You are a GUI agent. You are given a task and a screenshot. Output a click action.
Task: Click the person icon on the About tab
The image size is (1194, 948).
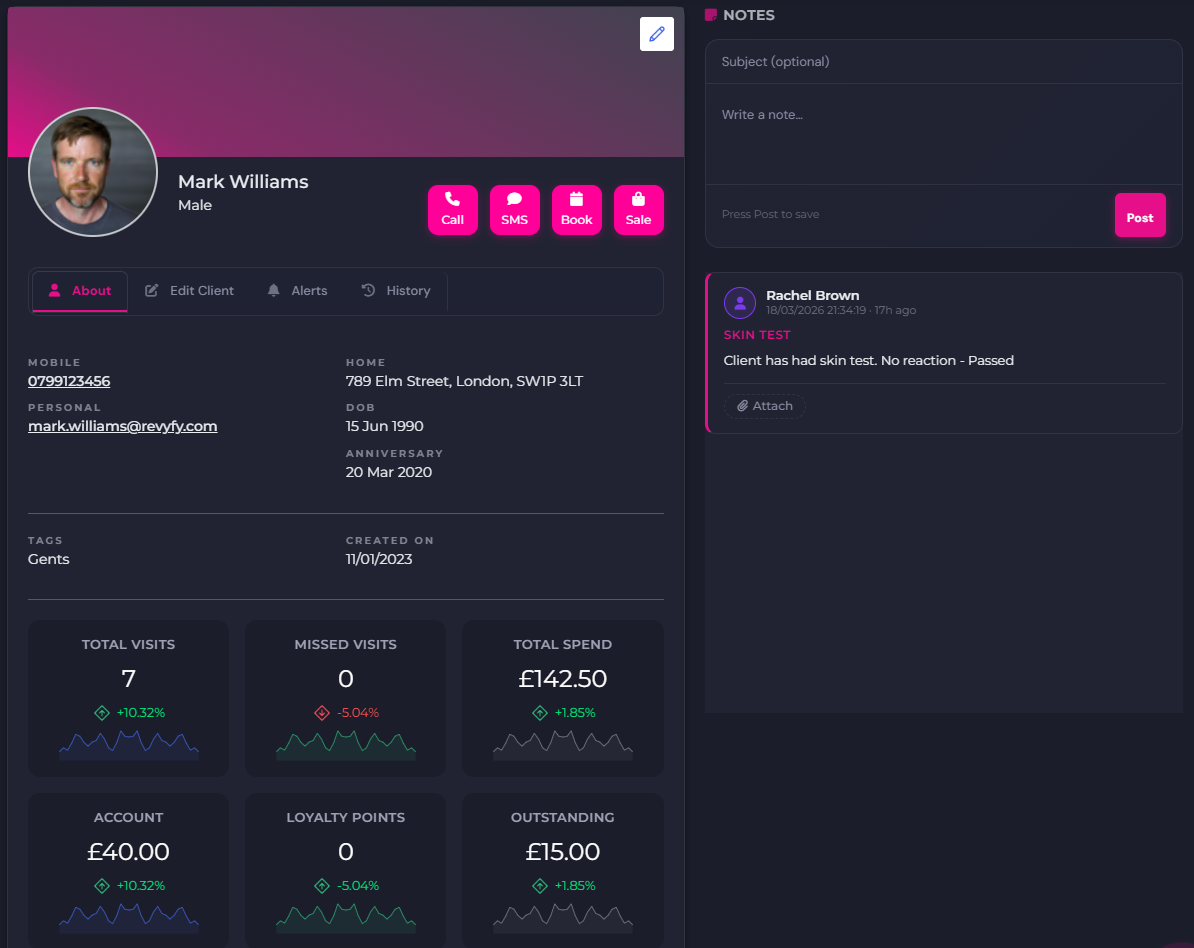point(56,290)
